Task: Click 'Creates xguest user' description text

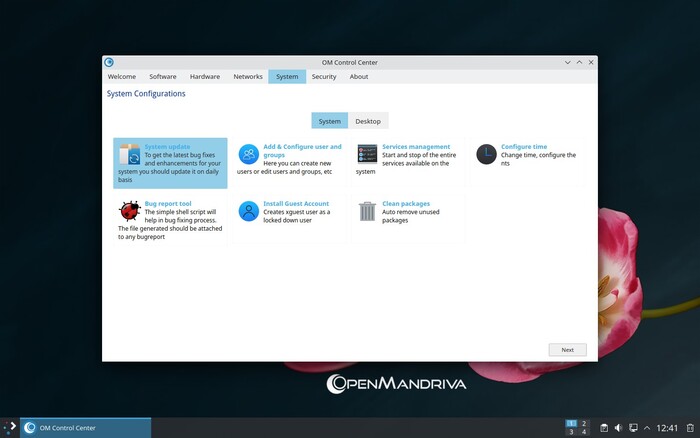Action: click(x=296, y=216)
